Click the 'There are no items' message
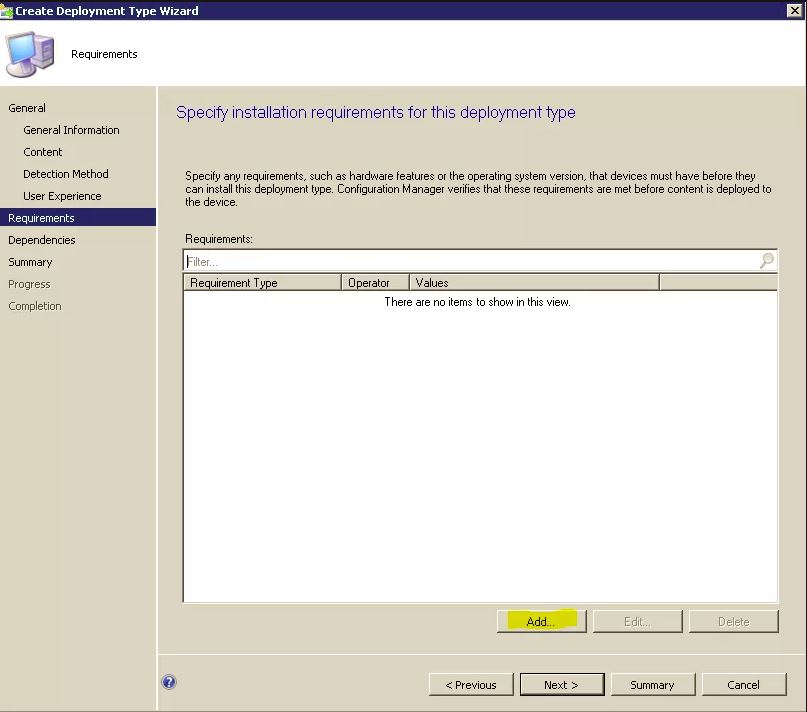 point(478,302)
